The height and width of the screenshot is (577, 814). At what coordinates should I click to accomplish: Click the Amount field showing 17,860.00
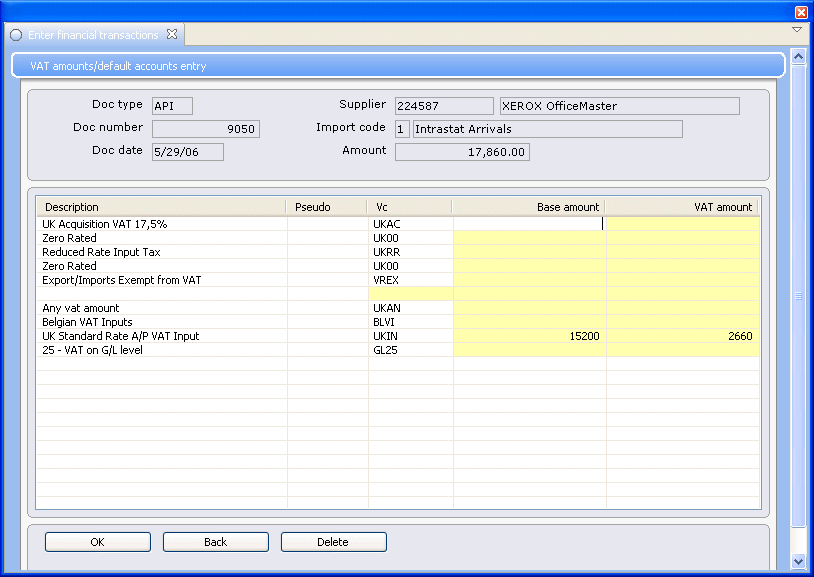[461, 151]
